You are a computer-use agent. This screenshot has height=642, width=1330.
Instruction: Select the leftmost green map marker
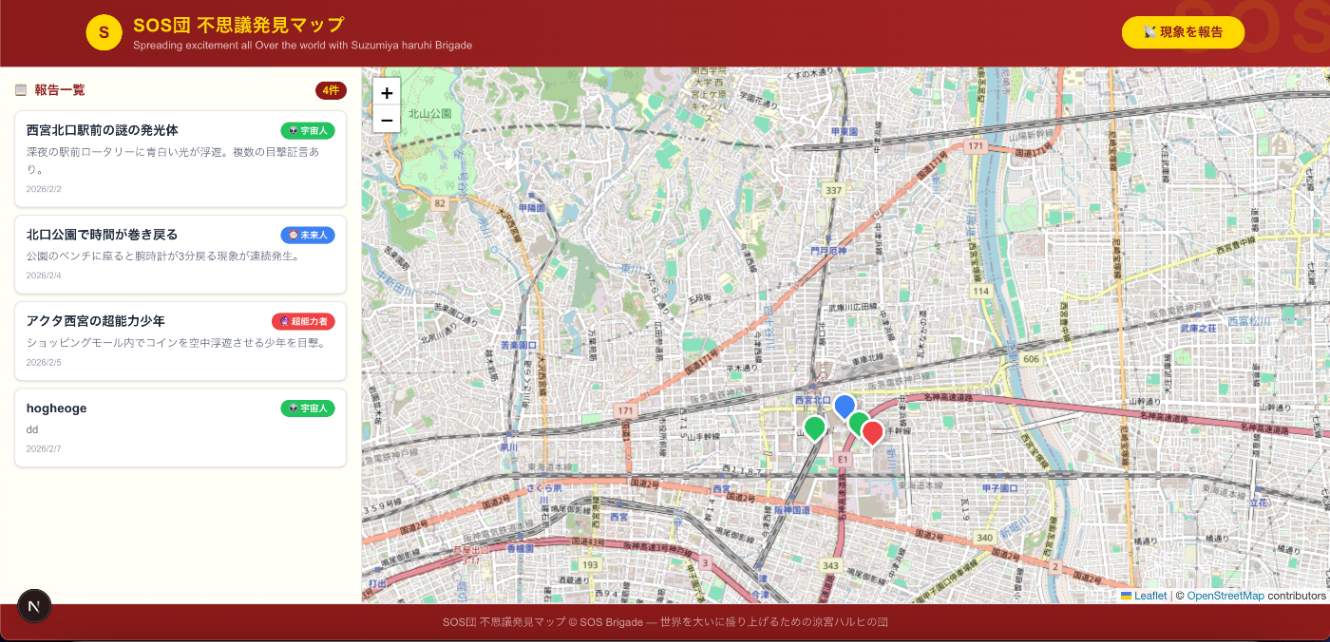pos(815,428)
